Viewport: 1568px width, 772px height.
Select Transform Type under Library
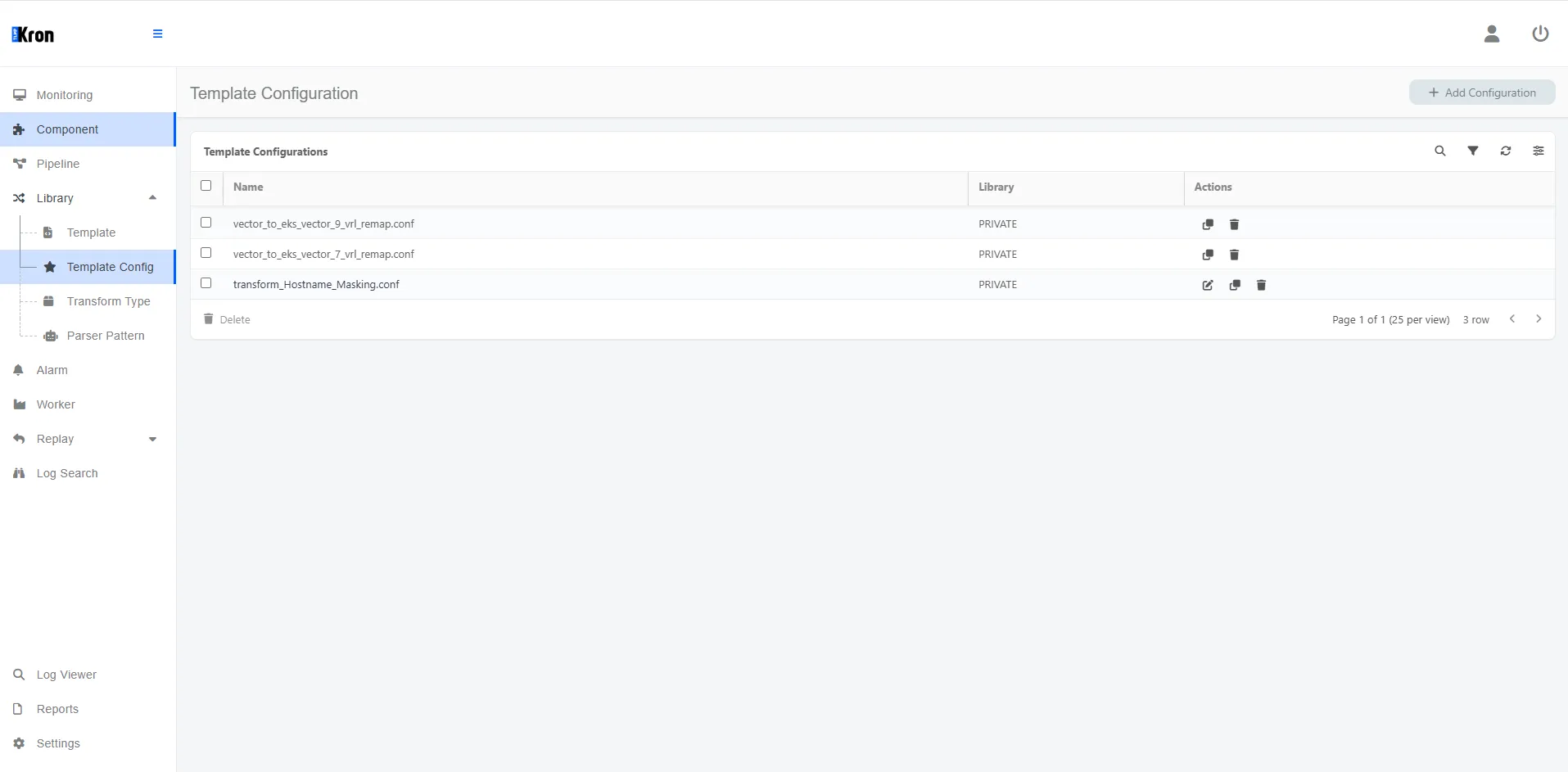click(108, 301)
